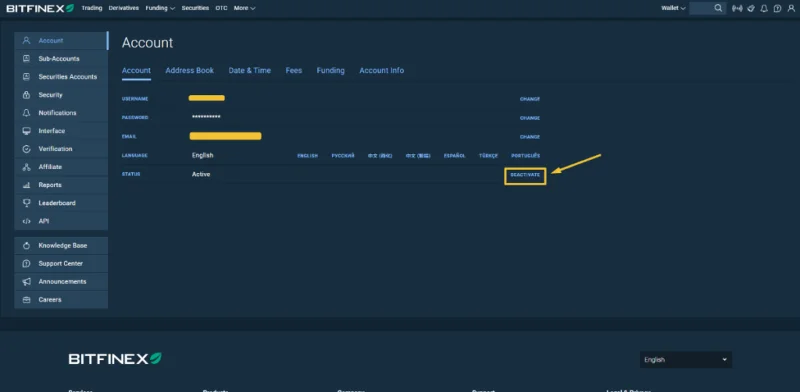This screenshot has width=800, height=392.
Task: Open the Interface monitor sidebar icon
Action: click(x=27, y=131)
